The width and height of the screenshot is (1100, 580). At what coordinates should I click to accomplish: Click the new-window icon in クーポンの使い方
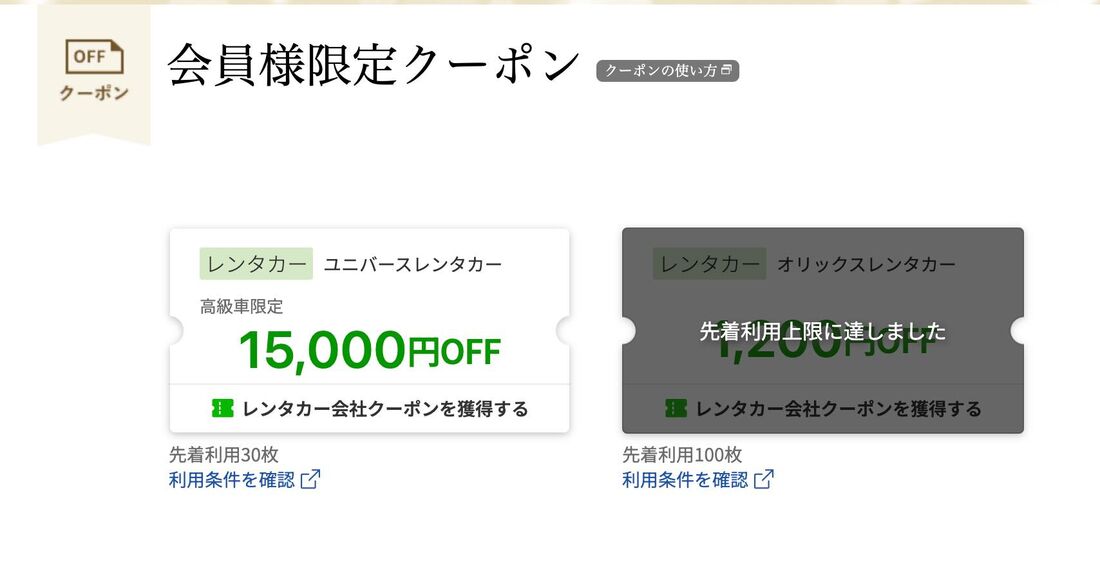click(x=726, y=70)
